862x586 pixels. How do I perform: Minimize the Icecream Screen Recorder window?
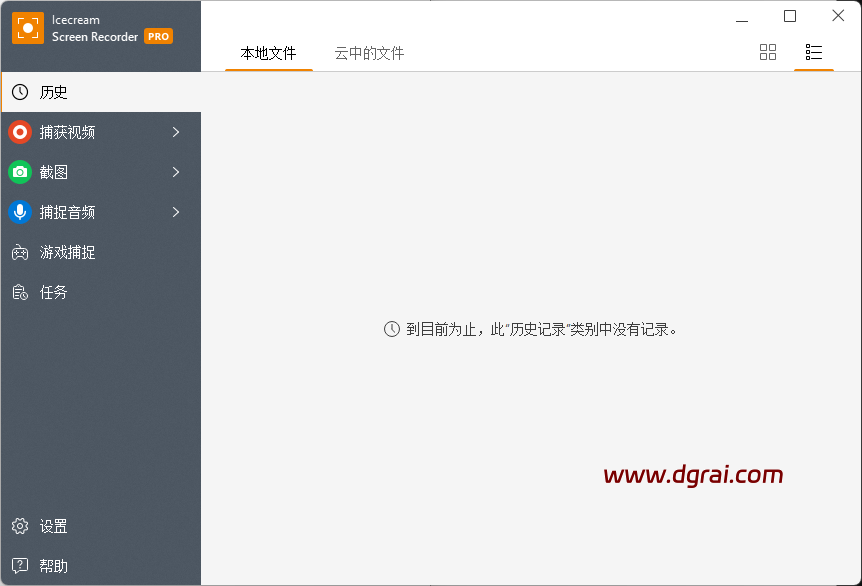point(742,21)
